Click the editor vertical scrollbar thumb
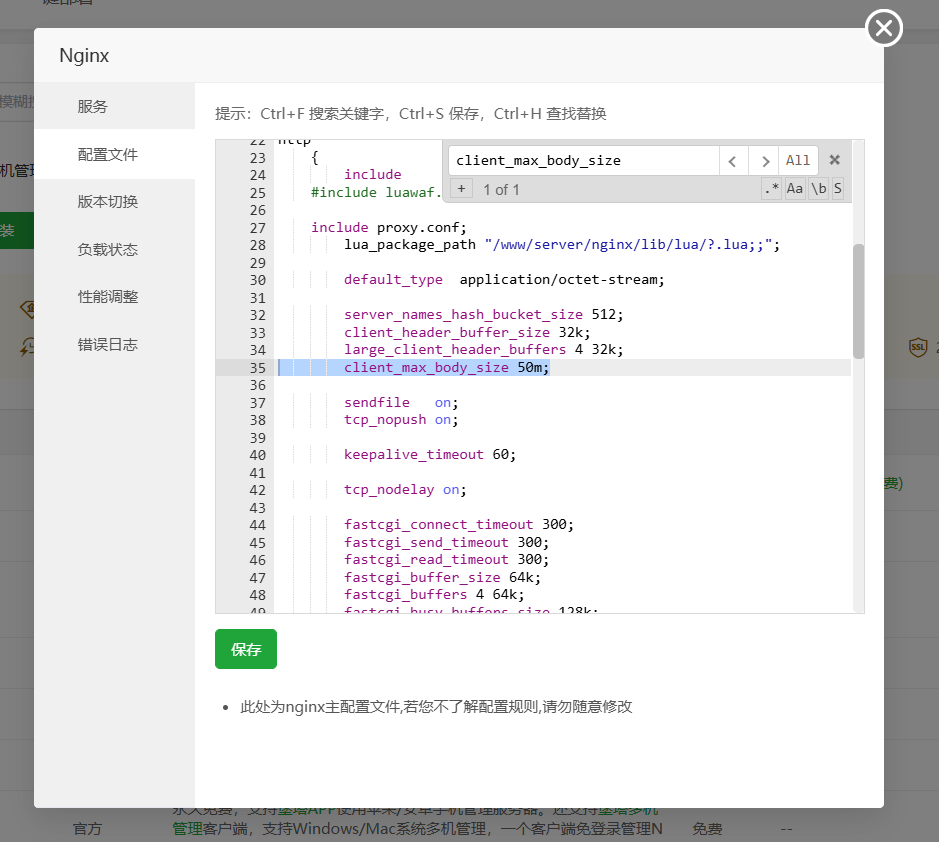Viewport: 939px width, 842px height. click(858, 301)
